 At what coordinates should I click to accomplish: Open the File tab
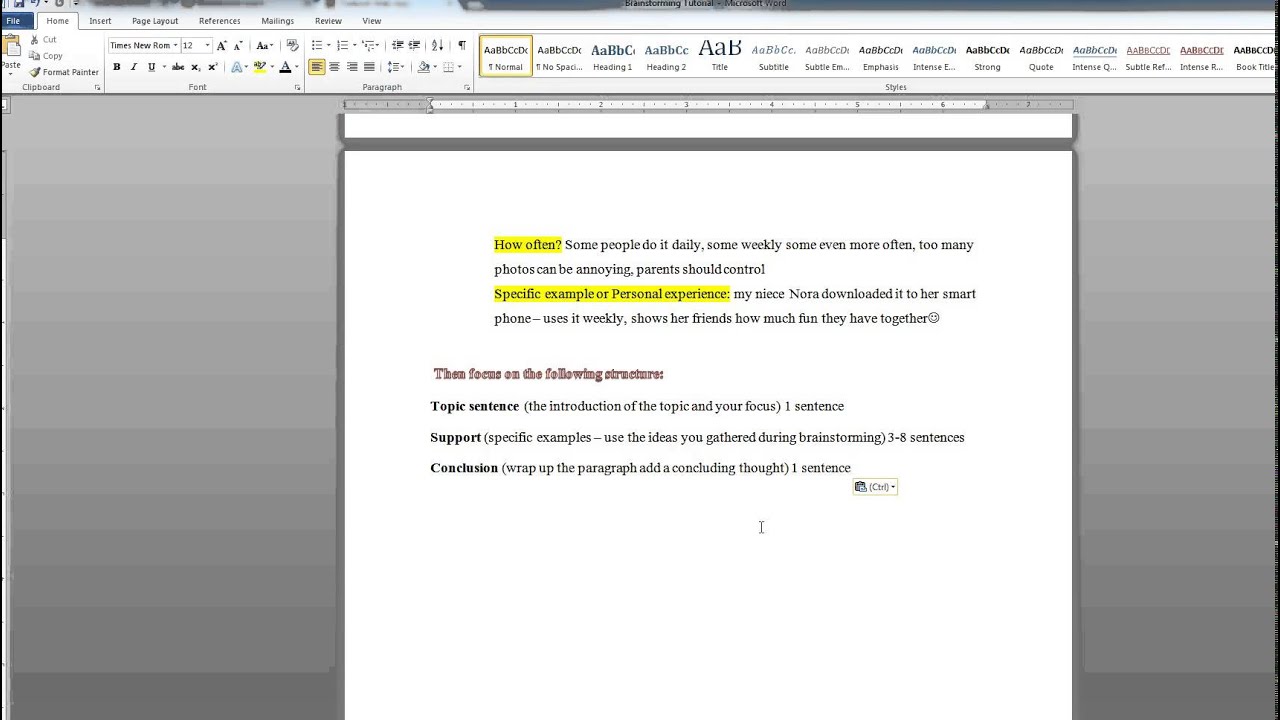[14, 21]
